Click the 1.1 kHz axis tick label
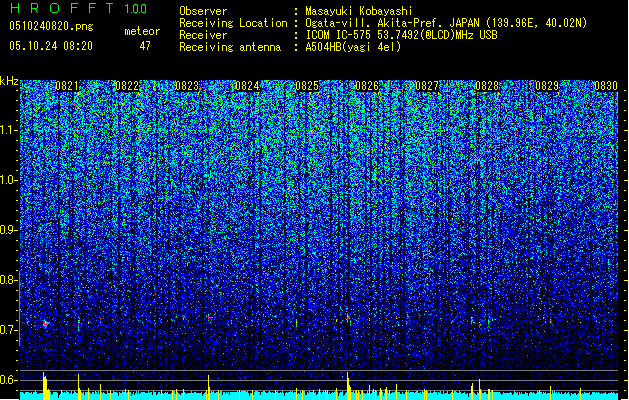Screen dimensions: 629x400 (x=9, y=130)
